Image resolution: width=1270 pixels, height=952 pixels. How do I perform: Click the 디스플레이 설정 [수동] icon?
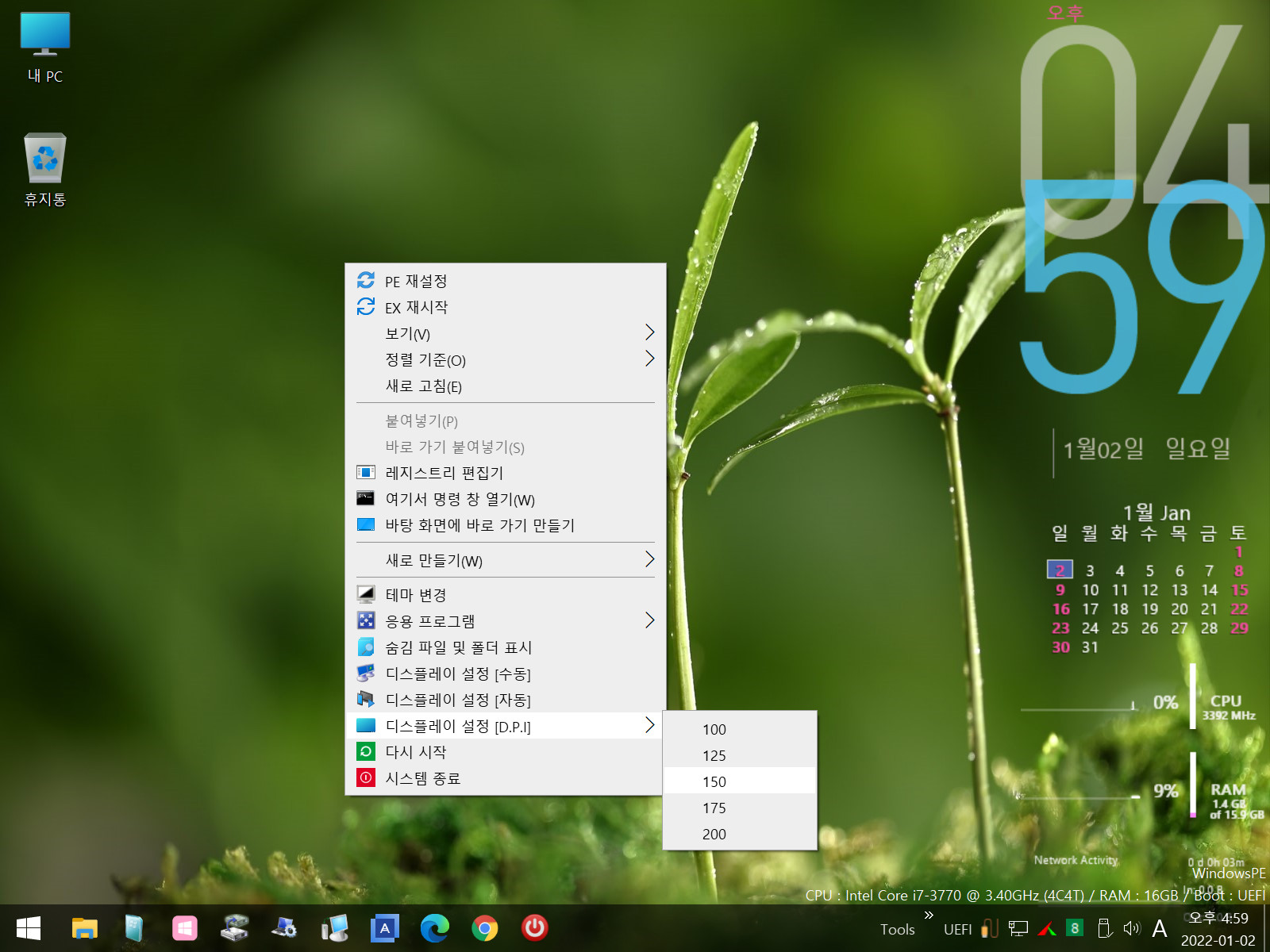point(366,673)
